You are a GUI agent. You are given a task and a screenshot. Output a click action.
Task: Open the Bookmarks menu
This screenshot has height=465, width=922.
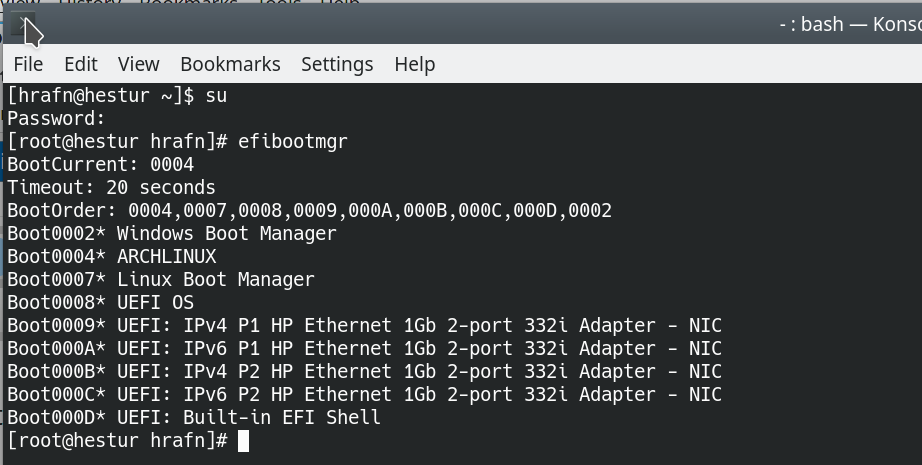coord(230,64)
